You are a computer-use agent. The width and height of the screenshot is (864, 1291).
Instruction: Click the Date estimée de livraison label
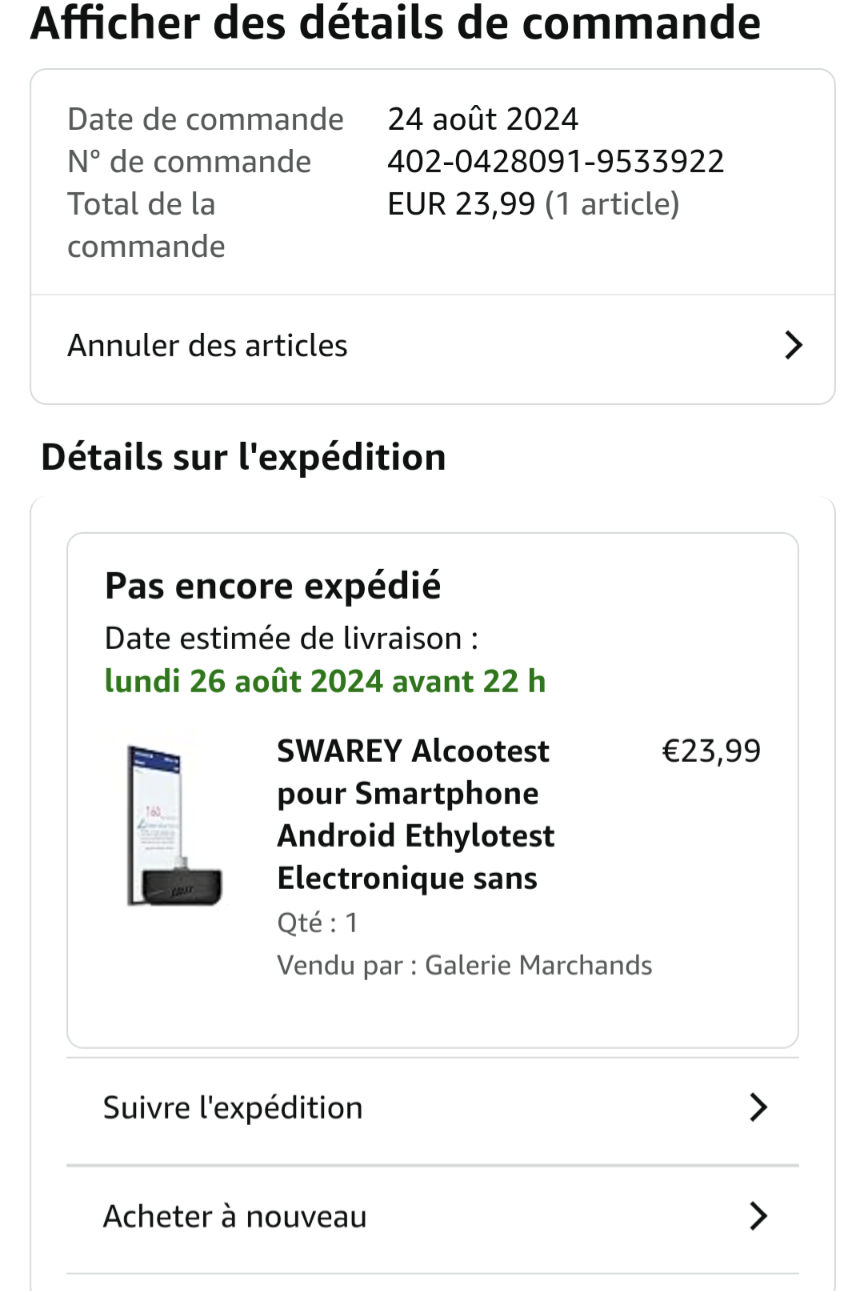pyautogui.click(x=298, y=638)
